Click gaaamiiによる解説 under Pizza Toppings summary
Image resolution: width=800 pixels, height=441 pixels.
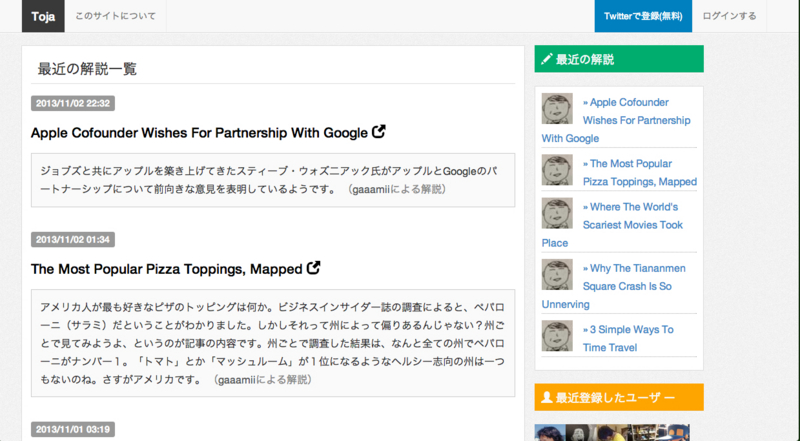(262, 380)
